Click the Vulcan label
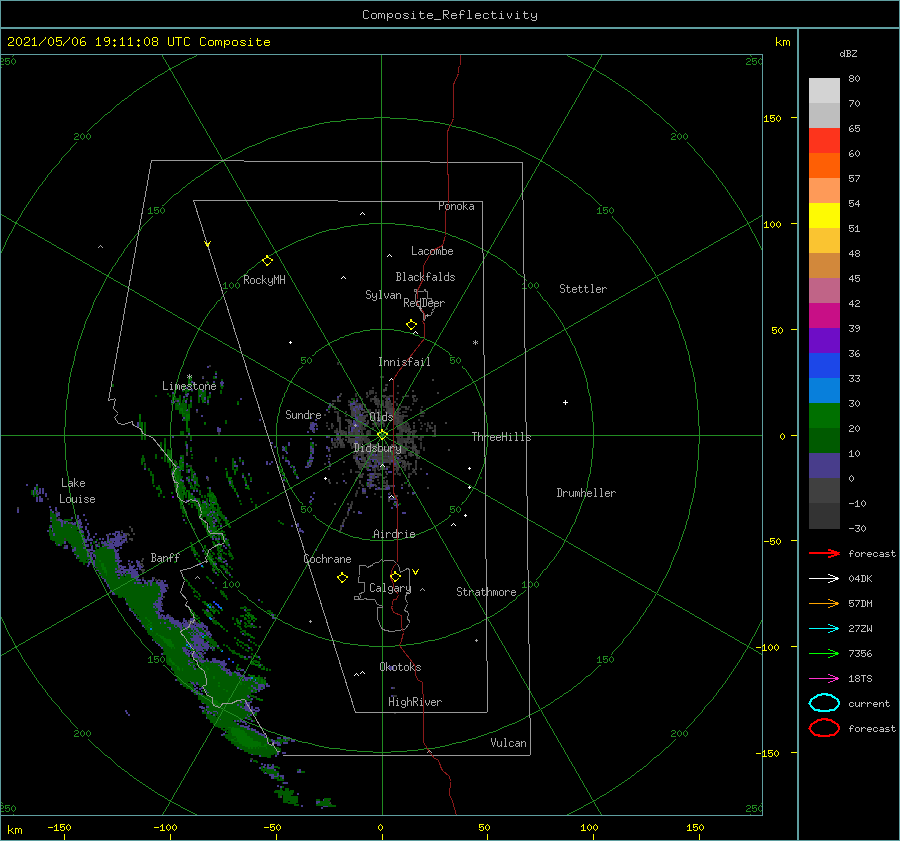 point(509,743)
